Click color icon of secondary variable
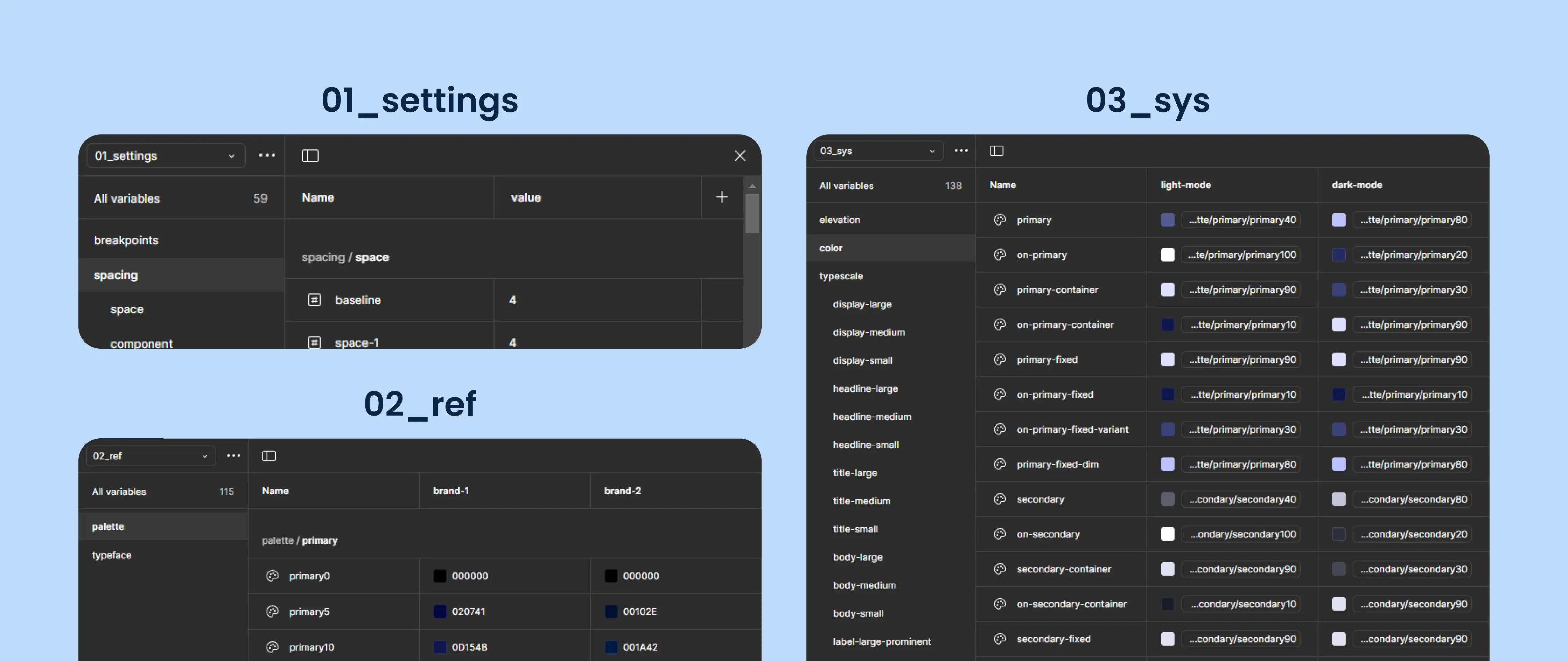This screenshot has height=661, width=1568. click(x=1000, y=499)
